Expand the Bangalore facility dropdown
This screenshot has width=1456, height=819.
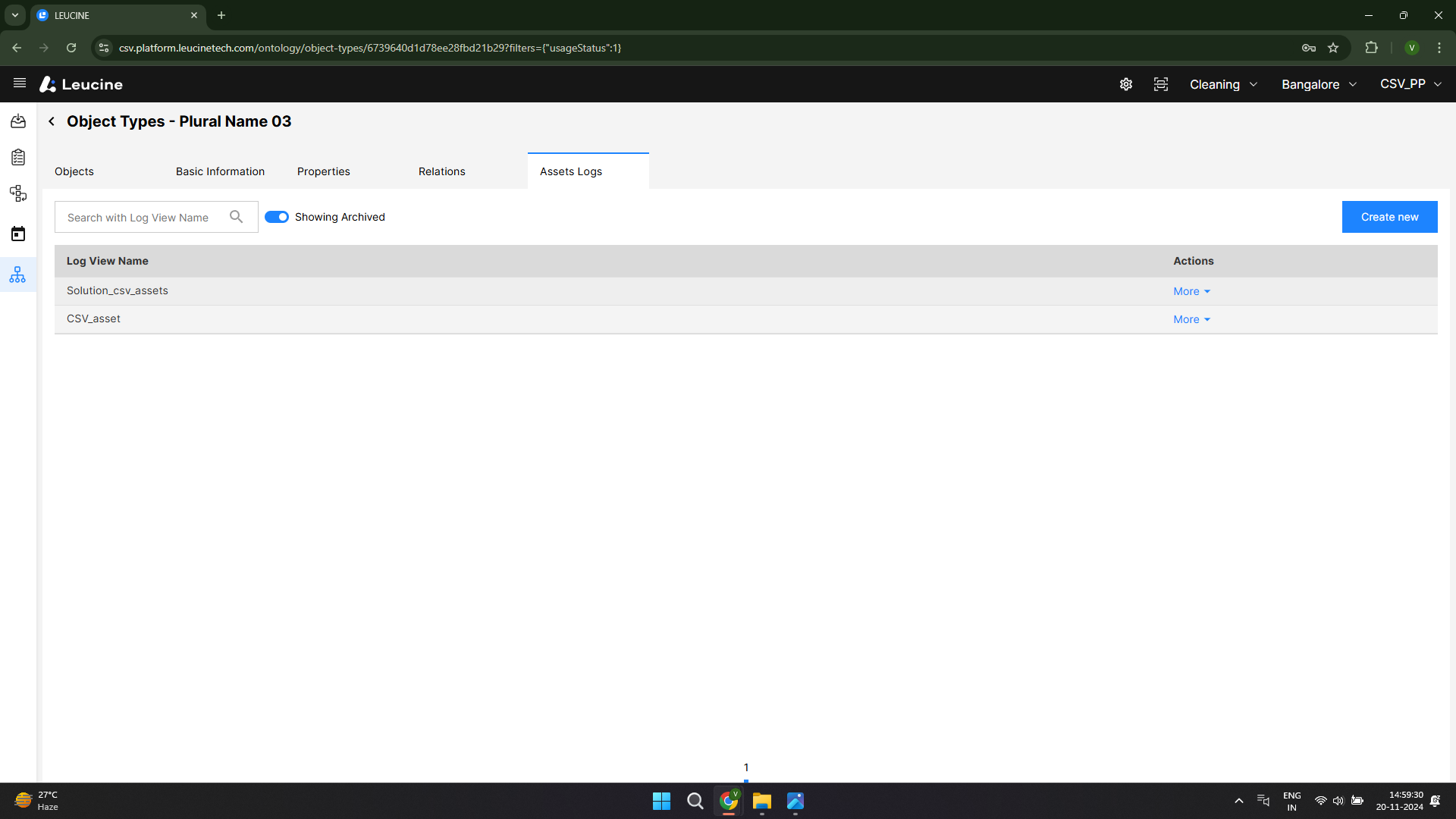(x=1319, y=84)
